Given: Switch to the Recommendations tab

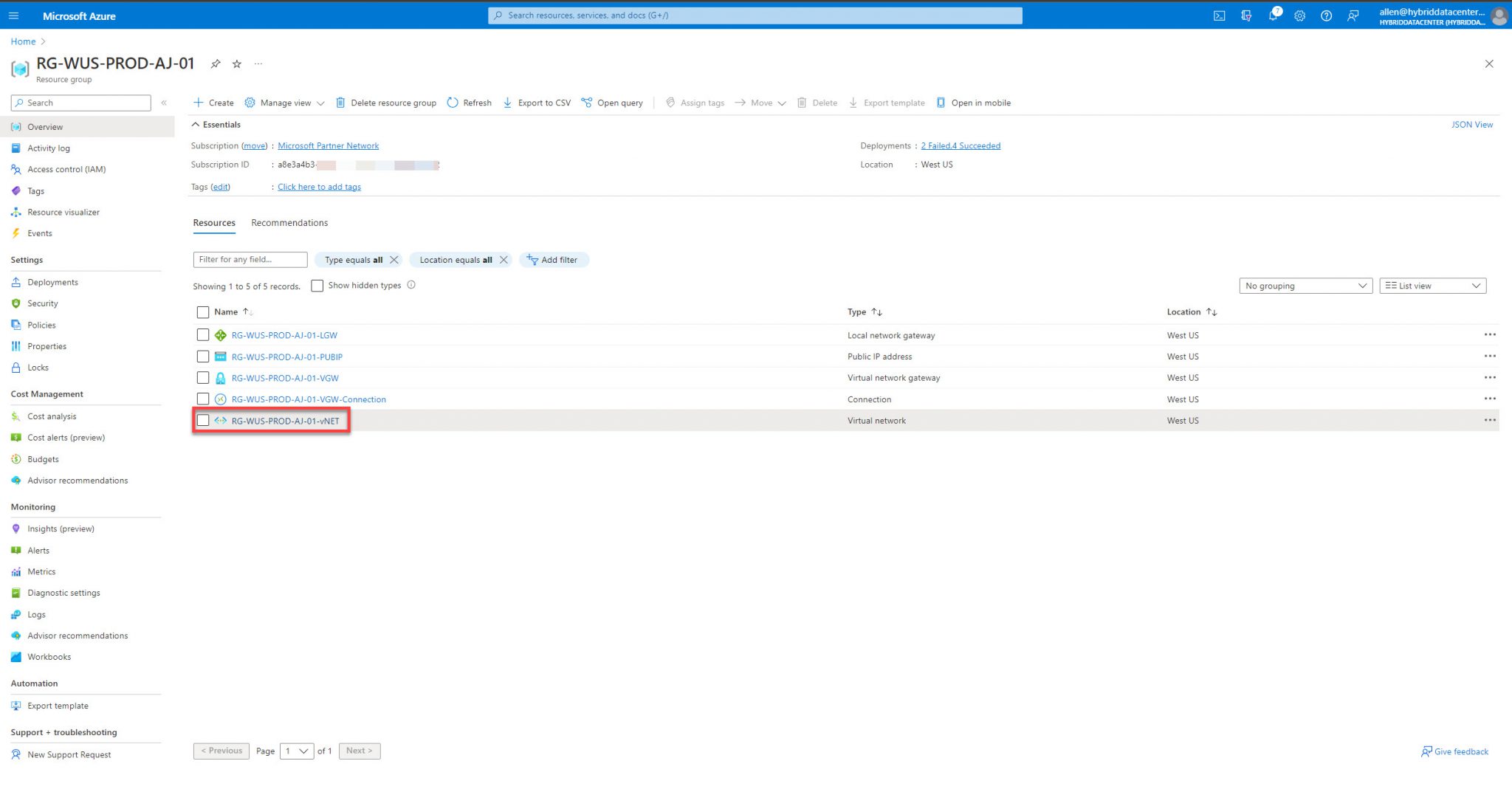Looking at the screenshot, I should click(x=289, y=222).
